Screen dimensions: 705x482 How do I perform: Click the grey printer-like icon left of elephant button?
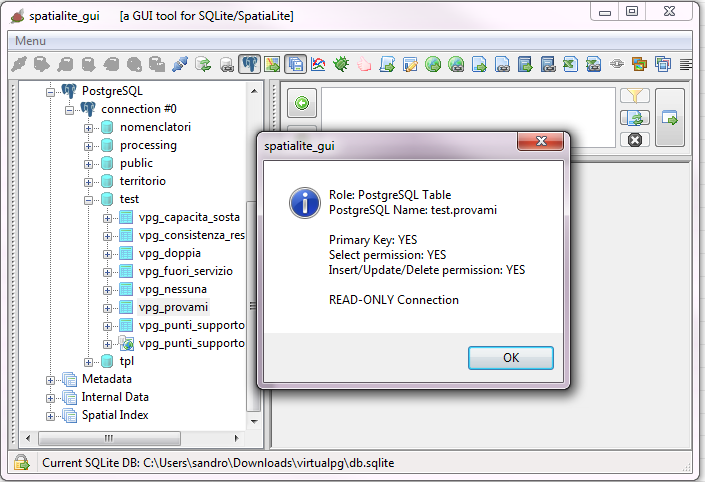(x=227, y=65)
